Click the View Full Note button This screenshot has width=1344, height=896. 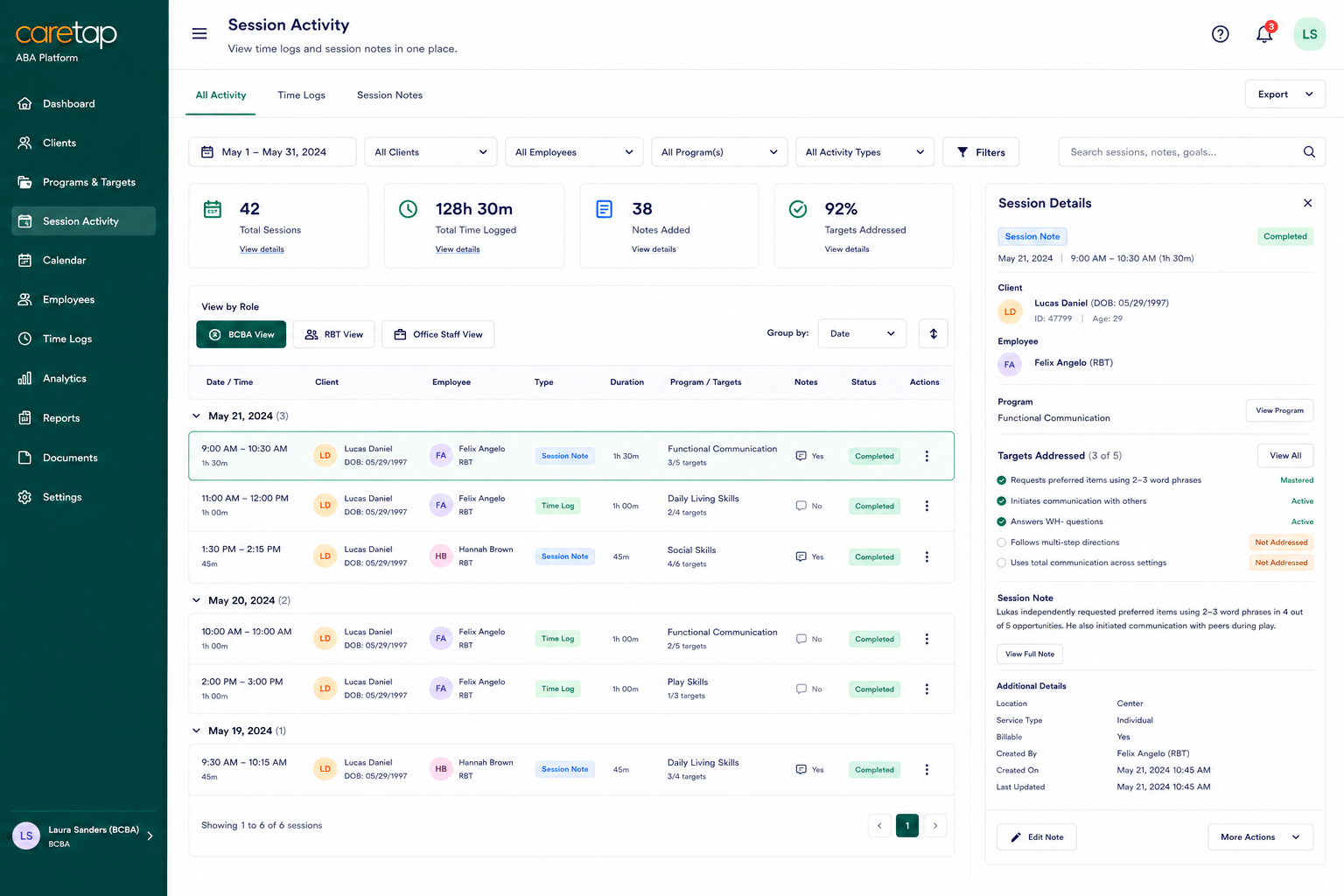point(1030,654)
